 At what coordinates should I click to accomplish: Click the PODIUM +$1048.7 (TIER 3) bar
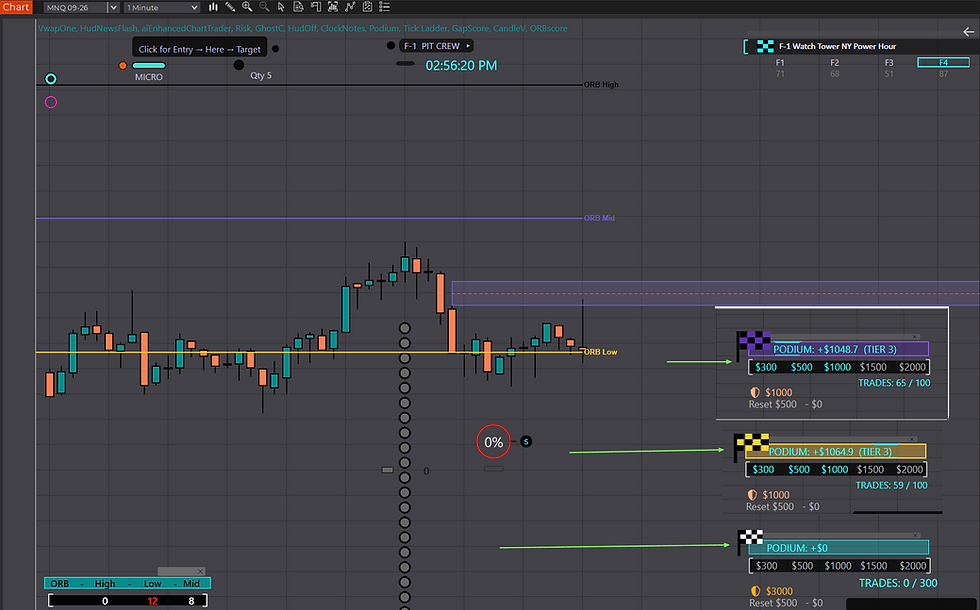838,349
